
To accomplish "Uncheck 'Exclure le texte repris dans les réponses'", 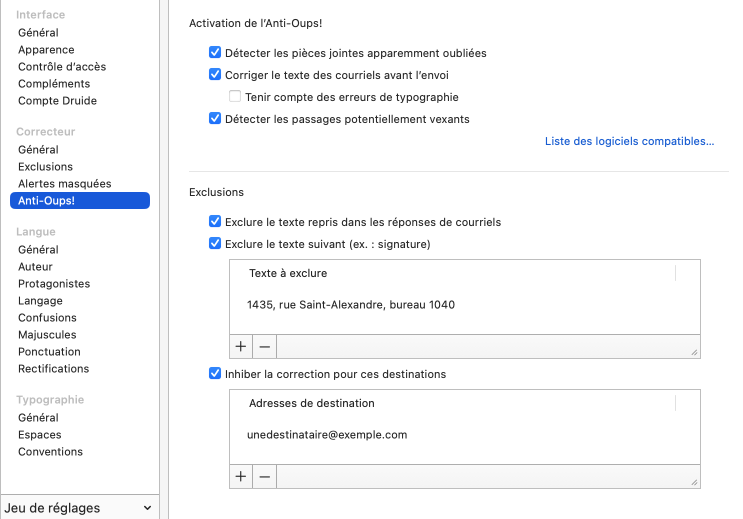I will point(215,222).
